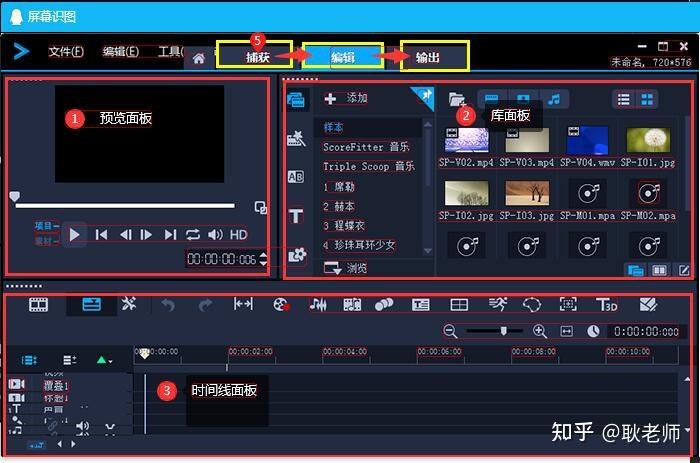Open split screen template creator
Image resolution: width=700 pixels, height=463 pixels.
[459, 305]
